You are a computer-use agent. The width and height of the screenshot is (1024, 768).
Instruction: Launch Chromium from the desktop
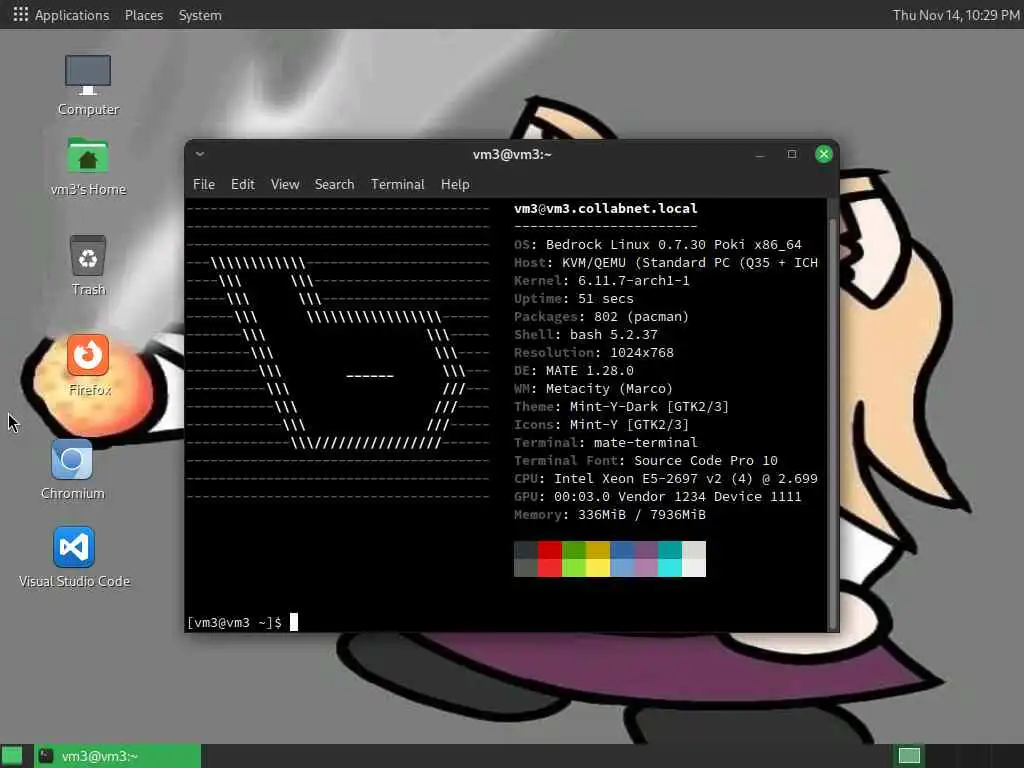[x=72, y=460]
